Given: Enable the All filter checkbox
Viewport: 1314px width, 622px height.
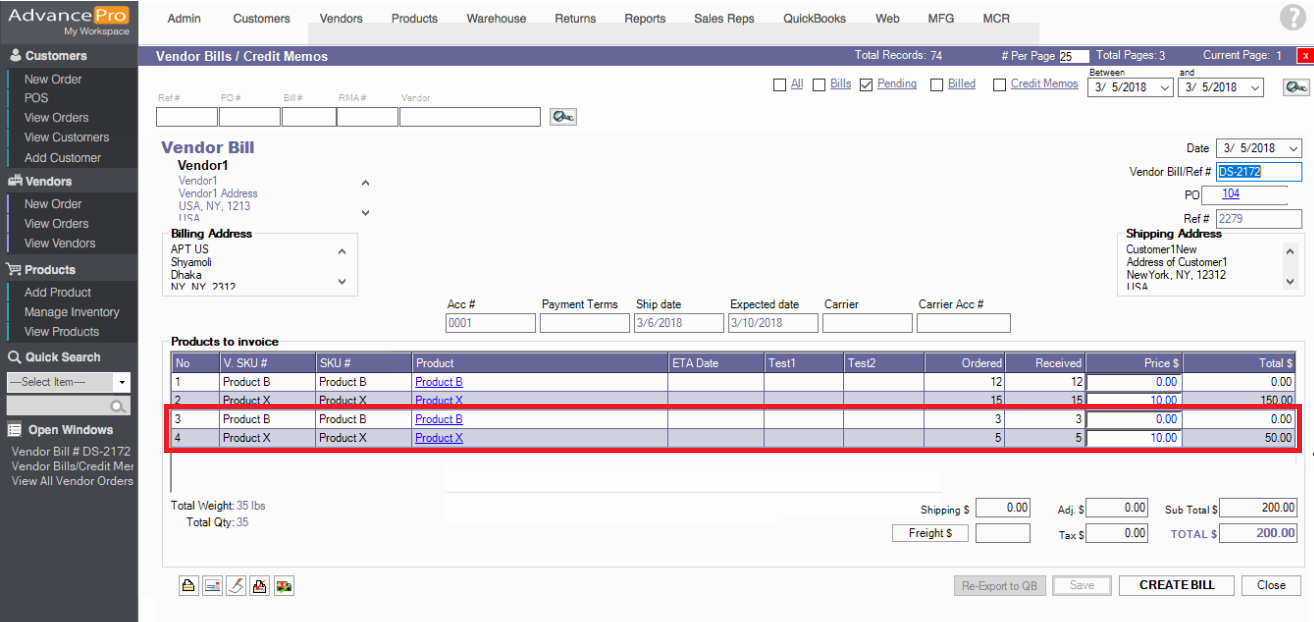Looking at the screenshot, I should pyautogui.click(x=780, y=85).
